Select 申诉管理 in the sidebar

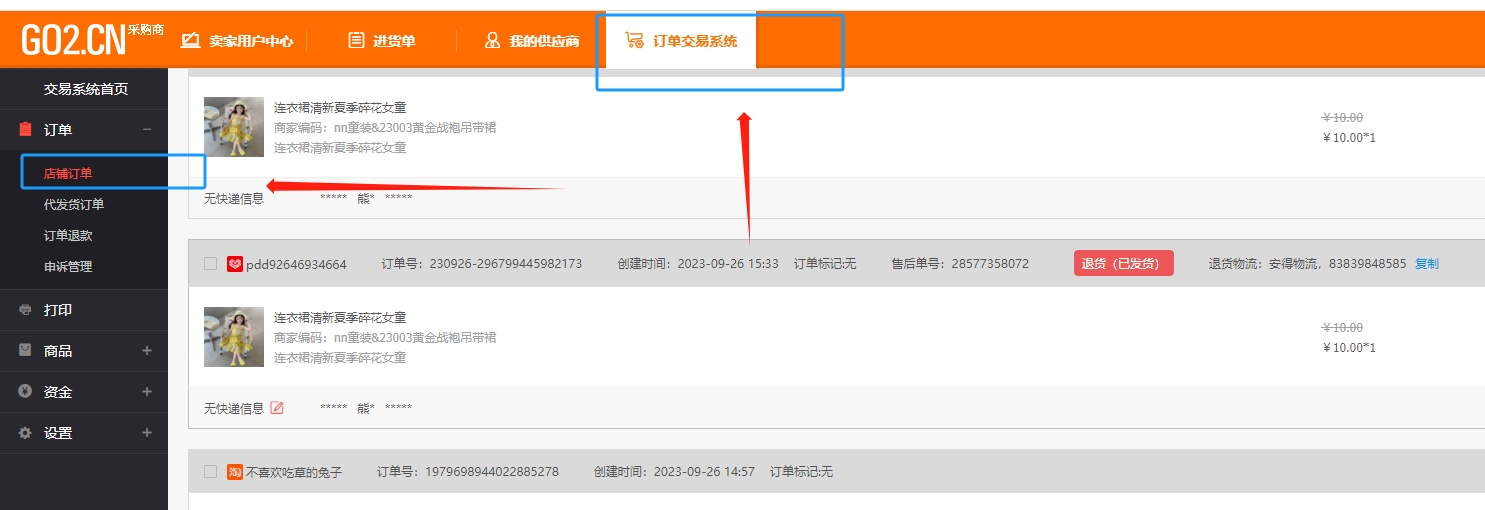(68, 266)
